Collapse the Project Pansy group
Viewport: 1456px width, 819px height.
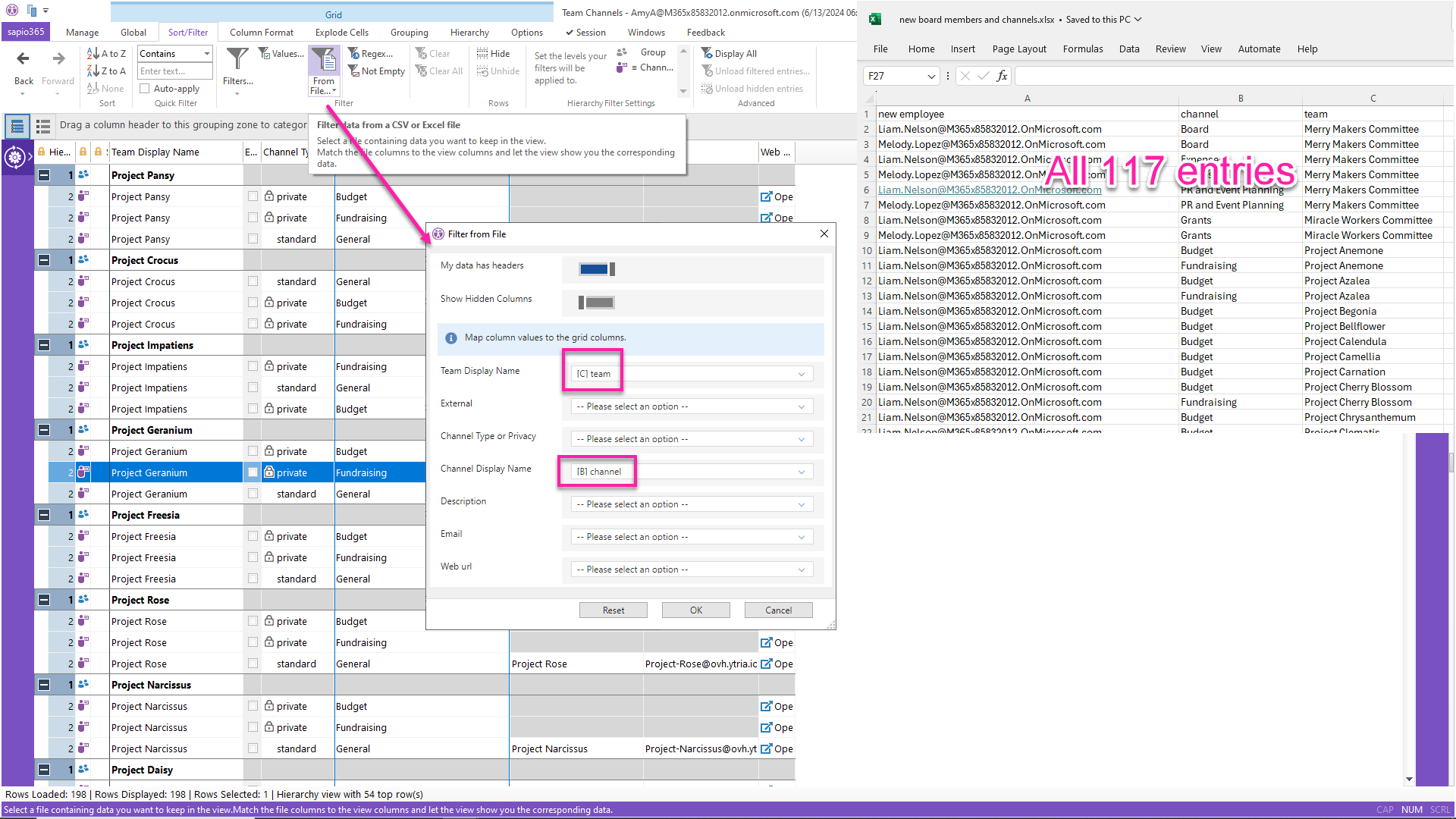pyautogui.click(x=44, y=175)
